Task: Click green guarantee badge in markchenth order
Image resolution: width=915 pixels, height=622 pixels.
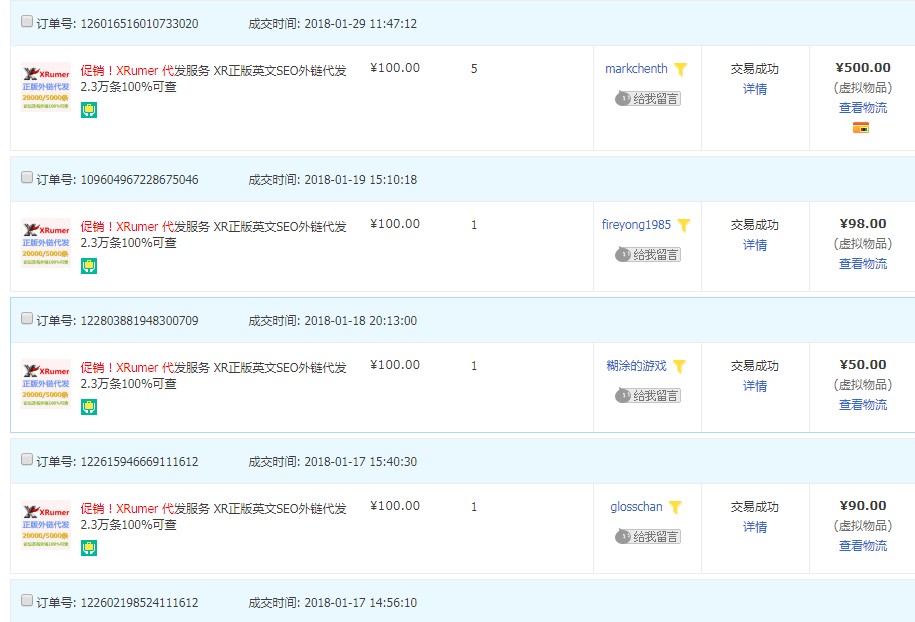Action: coord(89,110)
